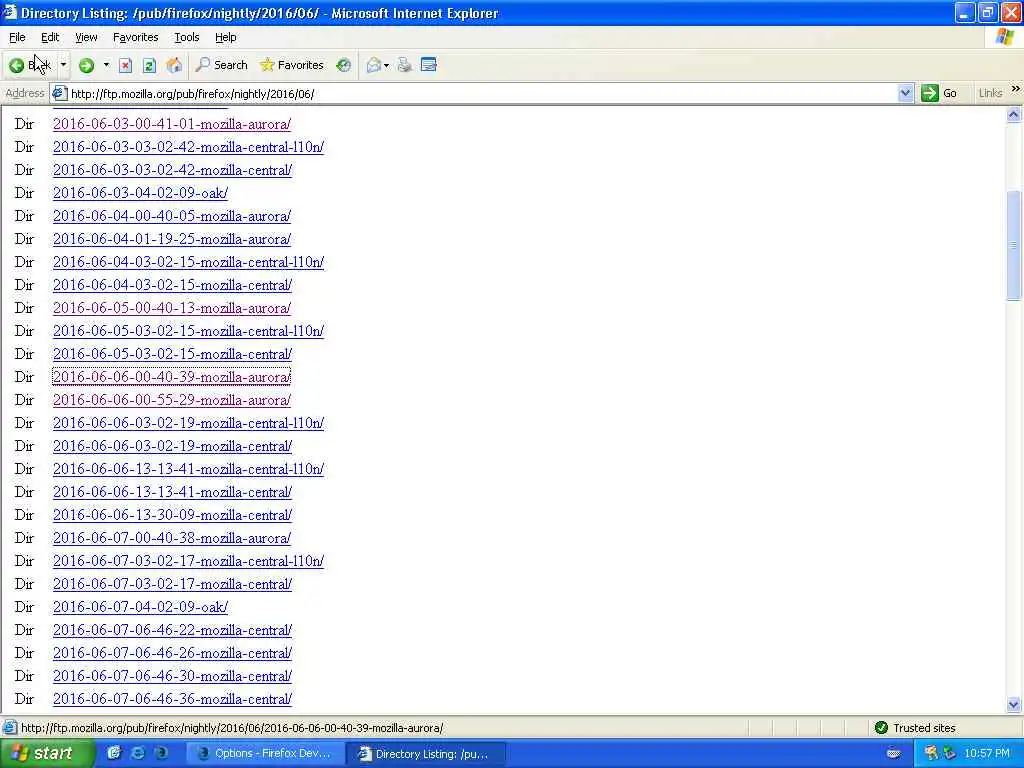Screen dimensions: 1024x768
Task: Click the Trusted sites status zone
Action: point(915,728)
